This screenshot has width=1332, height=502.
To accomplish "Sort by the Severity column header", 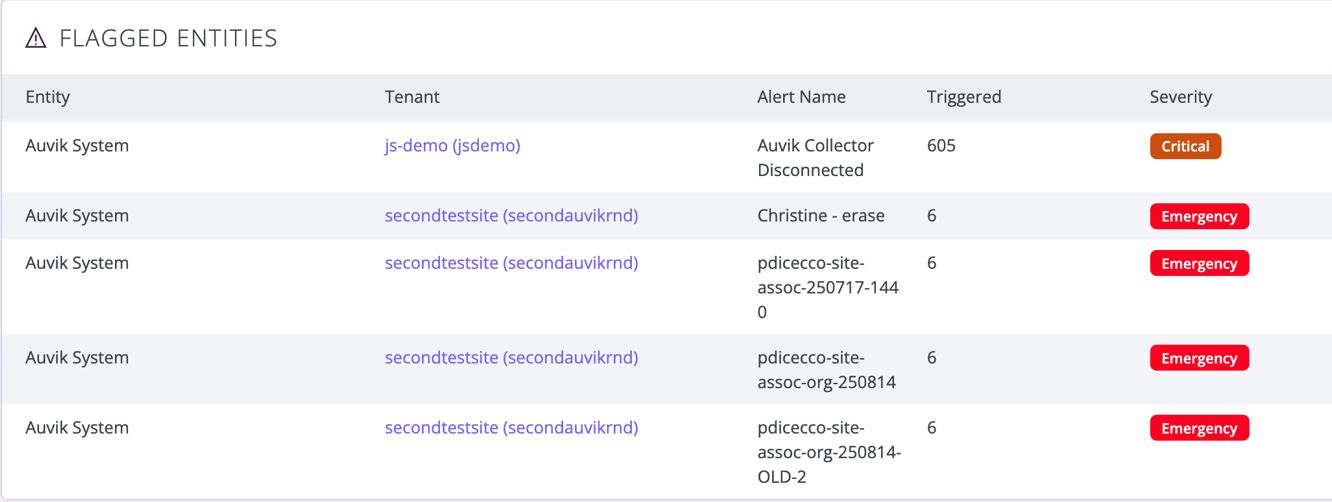I will pos(1181,97).
